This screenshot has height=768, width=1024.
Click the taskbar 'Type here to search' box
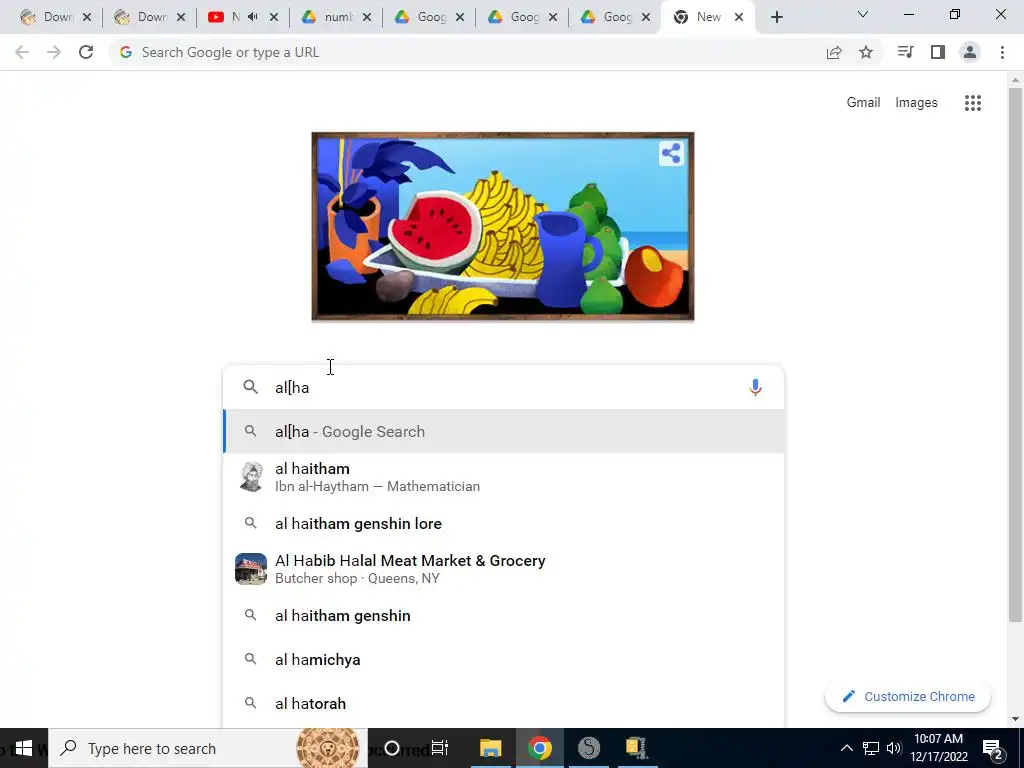pos(208,748)
